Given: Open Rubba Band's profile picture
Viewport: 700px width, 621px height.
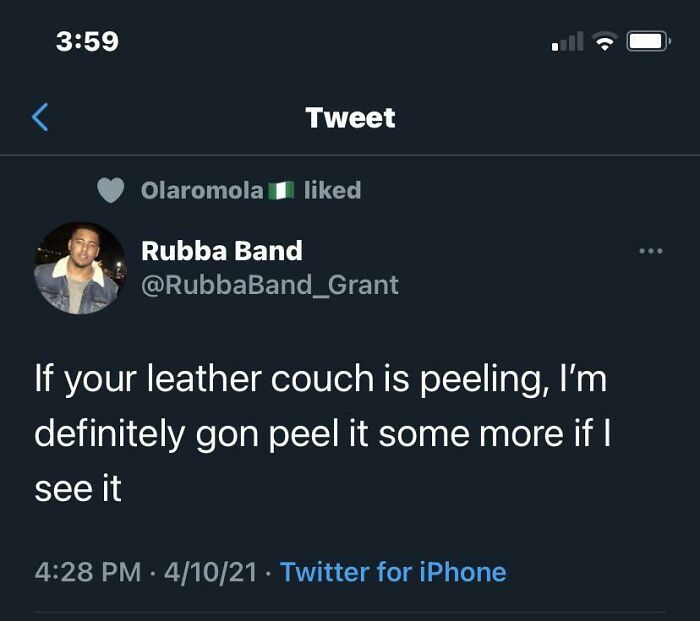Looking at the screenshot, I should tap(80, 268).
